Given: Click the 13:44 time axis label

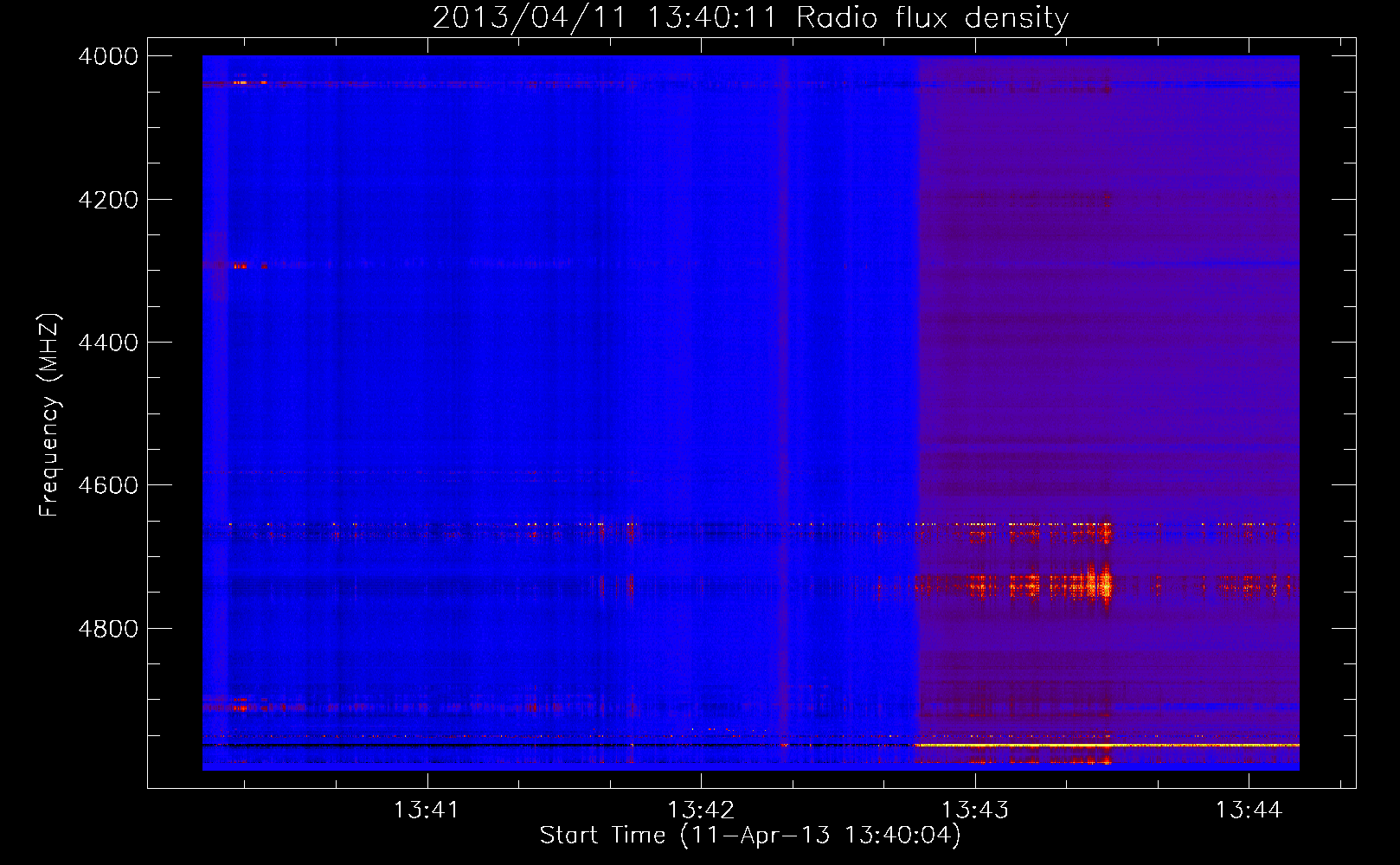Looking at the screenshot, I should click(x=1249, y=811).
